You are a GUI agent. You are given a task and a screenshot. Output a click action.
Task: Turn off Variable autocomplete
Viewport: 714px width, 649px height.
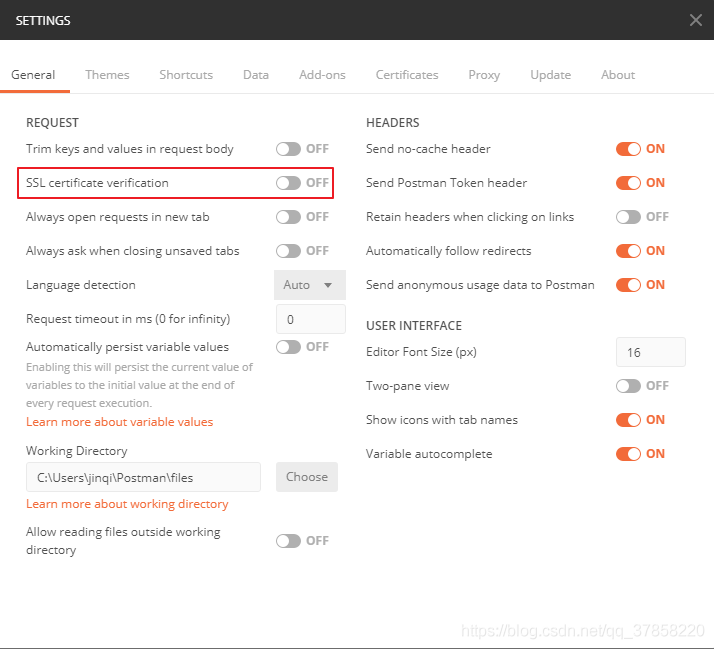[628, 454]
